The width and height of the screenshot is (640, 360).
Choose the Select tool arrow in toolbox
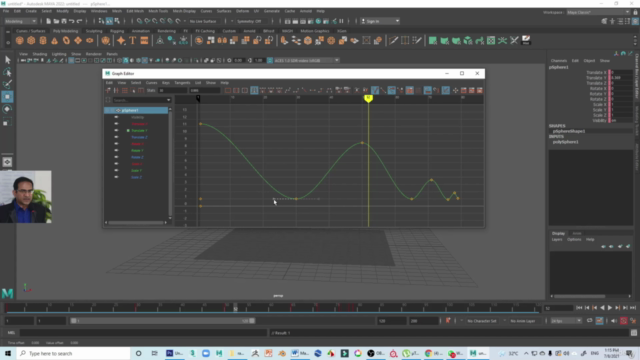[x=7, y=60]
